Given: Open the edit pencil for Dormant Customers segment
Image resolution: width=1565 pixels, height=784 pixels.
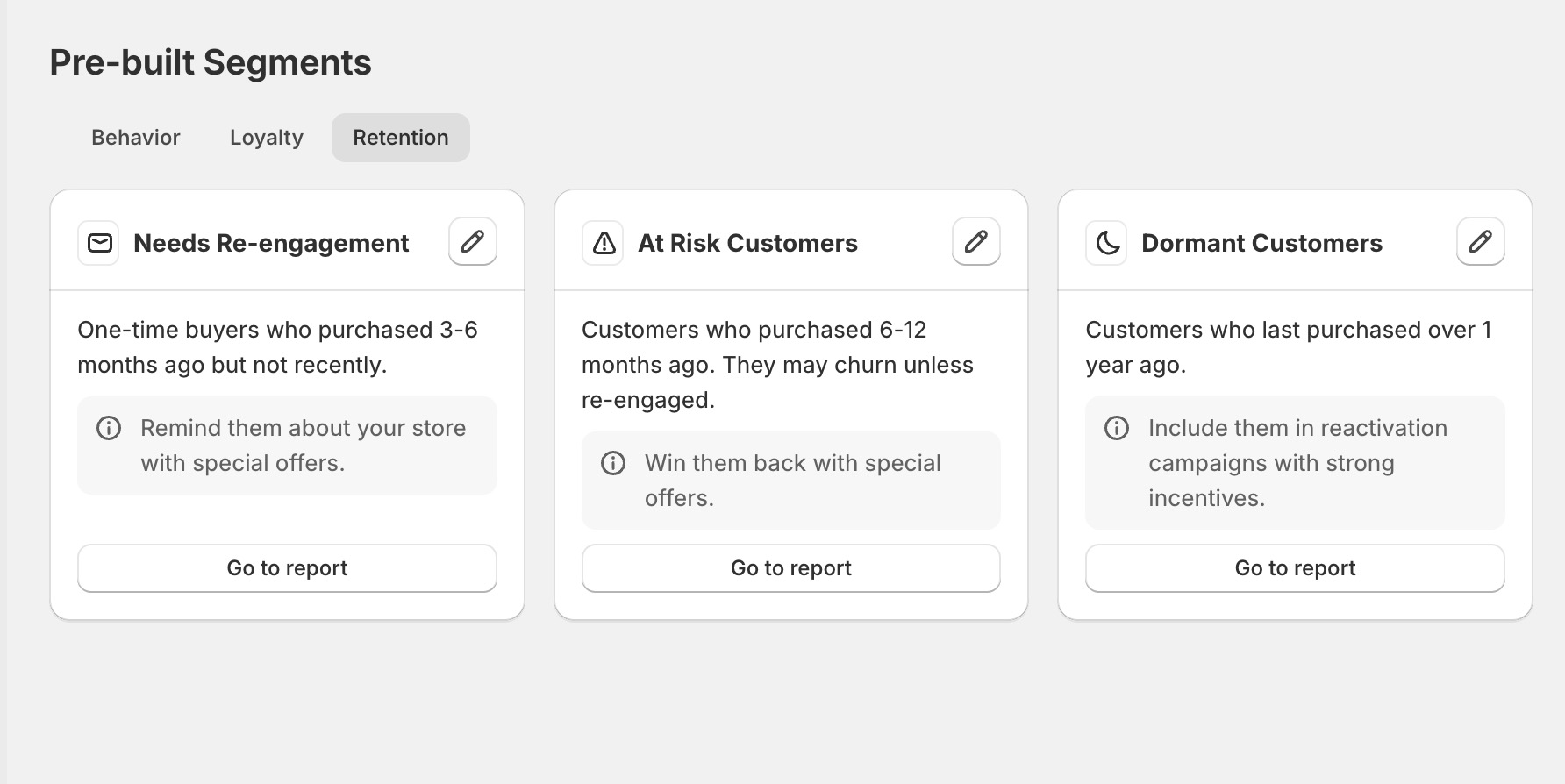Looking at the screenshot, I should tap(1480, 241).
